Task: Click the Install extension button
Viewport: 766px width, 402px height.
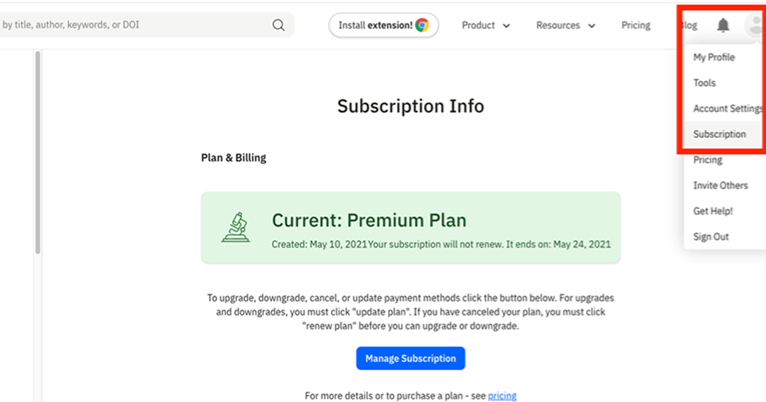Action: (x=383, y=25)
